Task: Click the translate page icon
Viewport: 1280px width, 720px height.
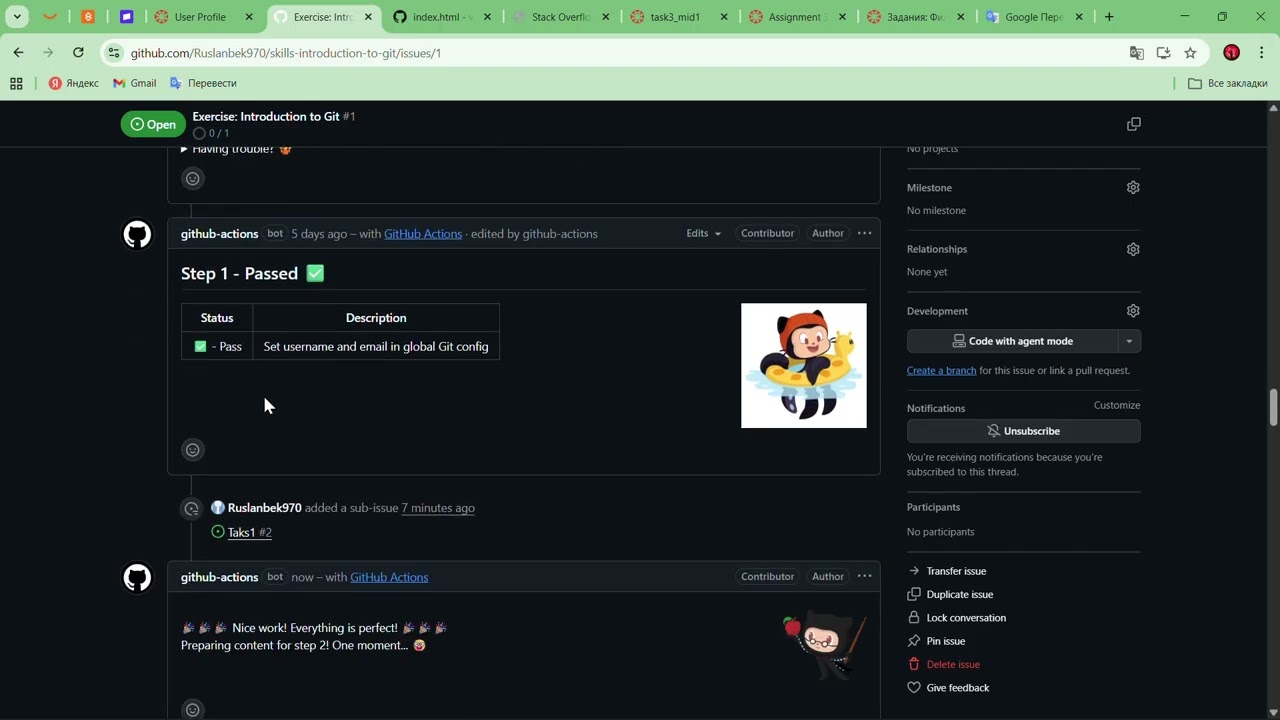Action: click(1137, 53)
